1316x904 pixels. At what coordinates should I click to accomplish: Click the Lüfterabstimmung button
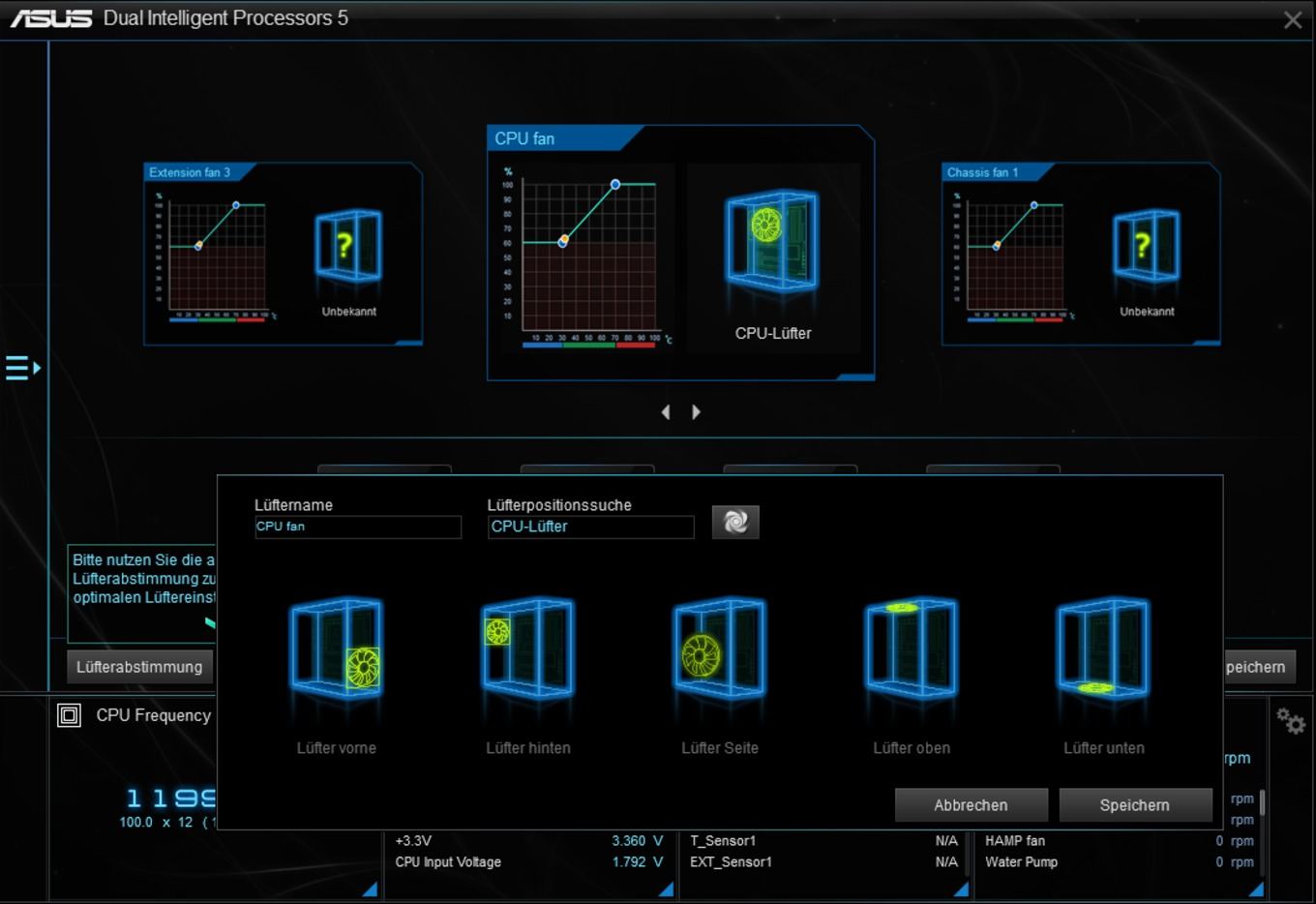139,667
